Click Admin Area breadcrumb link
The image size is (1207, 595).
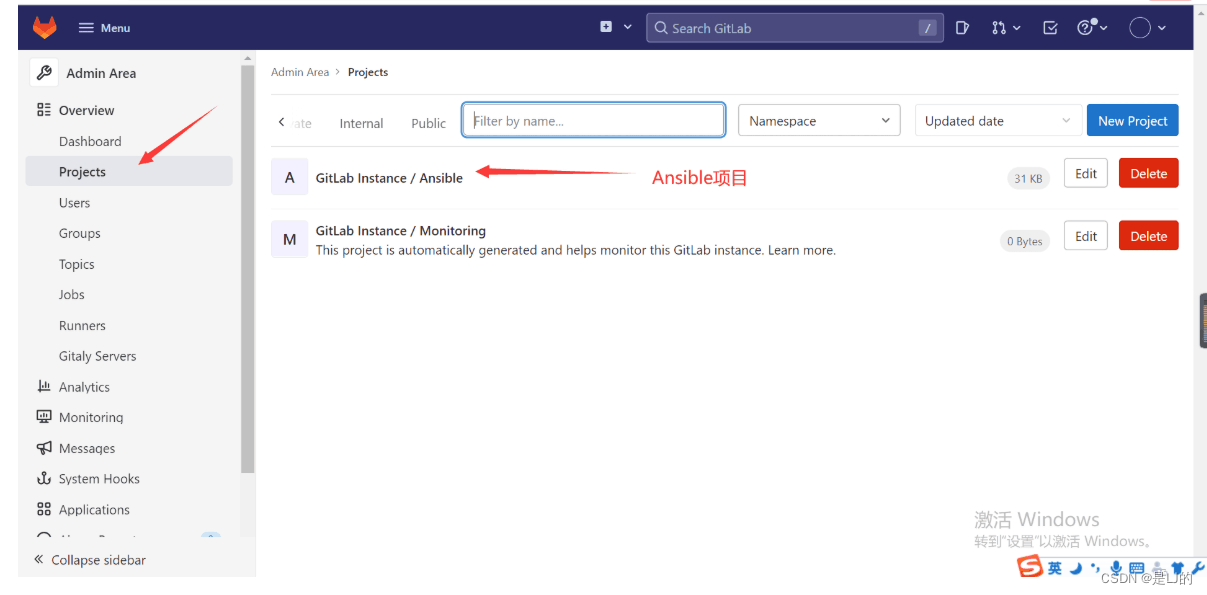click(300, 72)
